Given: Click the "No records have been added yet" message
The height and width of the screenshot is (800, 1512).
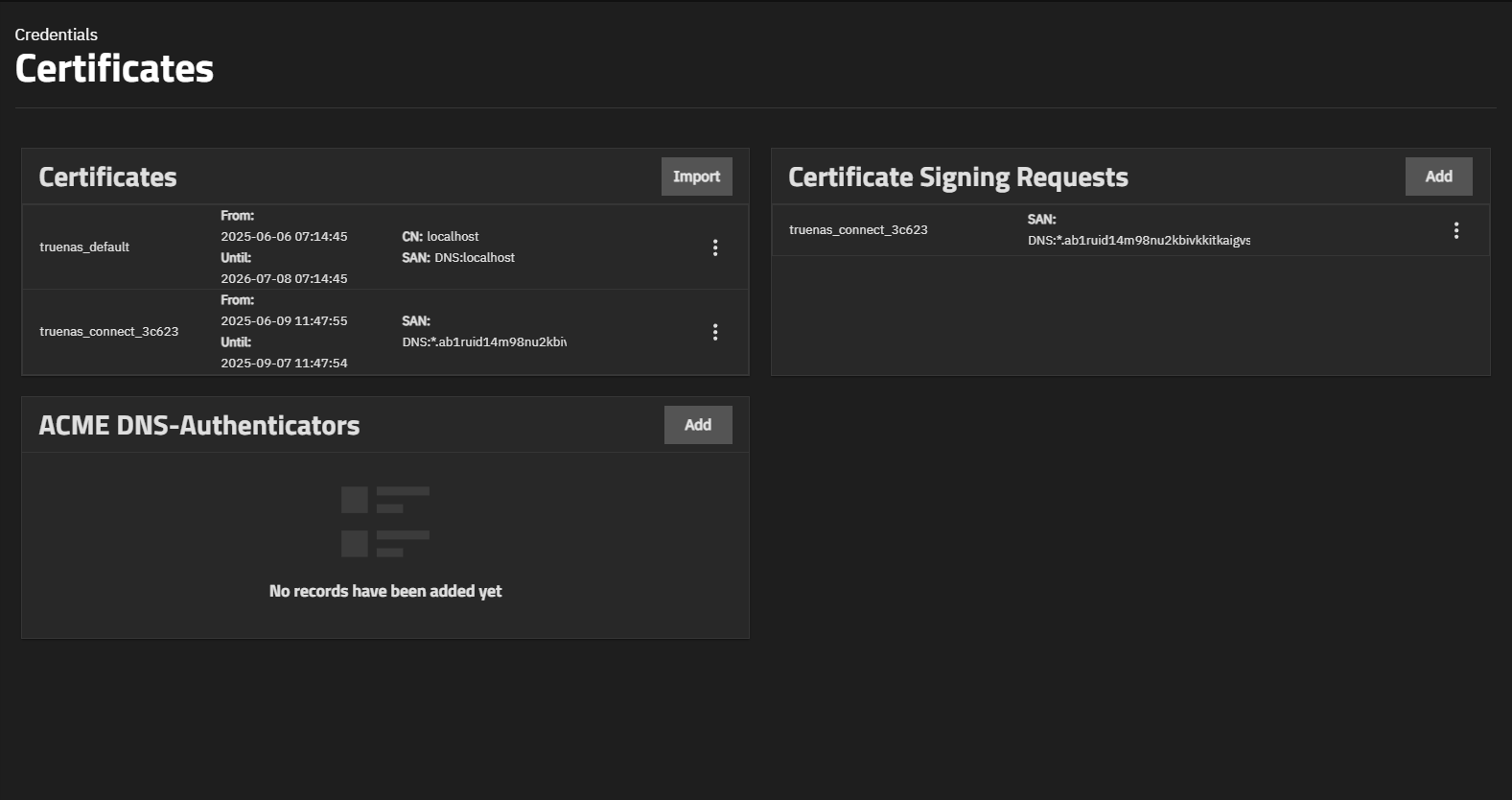Looking at the screenshot, I should click(x=385, y=592).
